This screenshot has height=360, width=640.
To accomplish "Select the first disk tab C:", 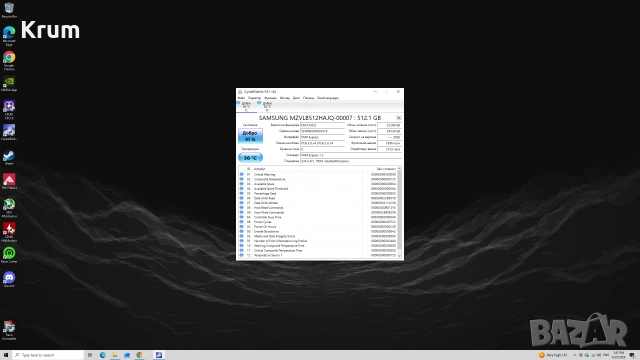I will pos(246,107).
